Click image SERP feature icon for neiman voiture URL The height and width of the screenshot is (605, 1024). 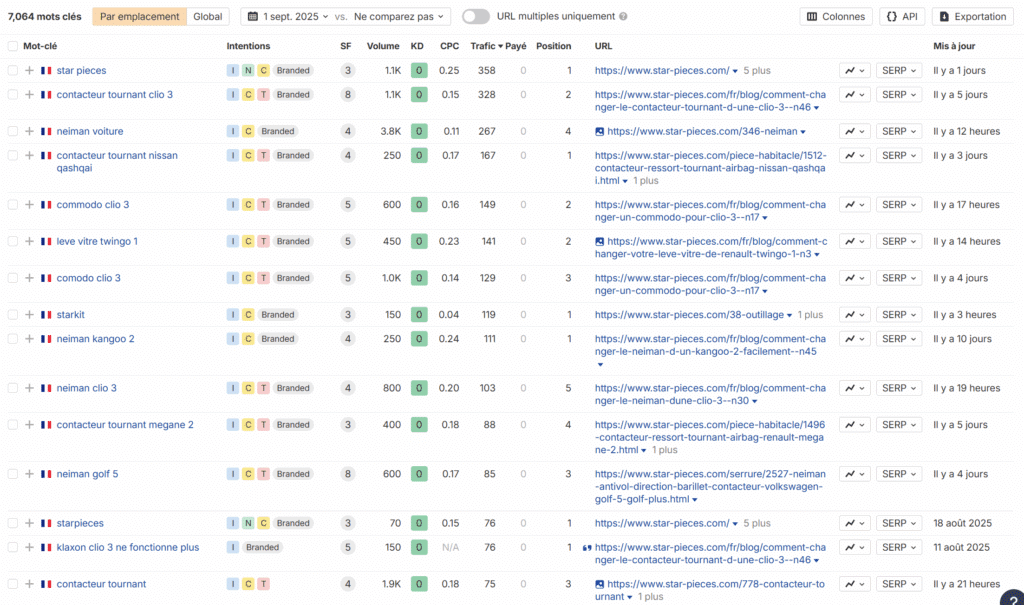click(600, 131)
